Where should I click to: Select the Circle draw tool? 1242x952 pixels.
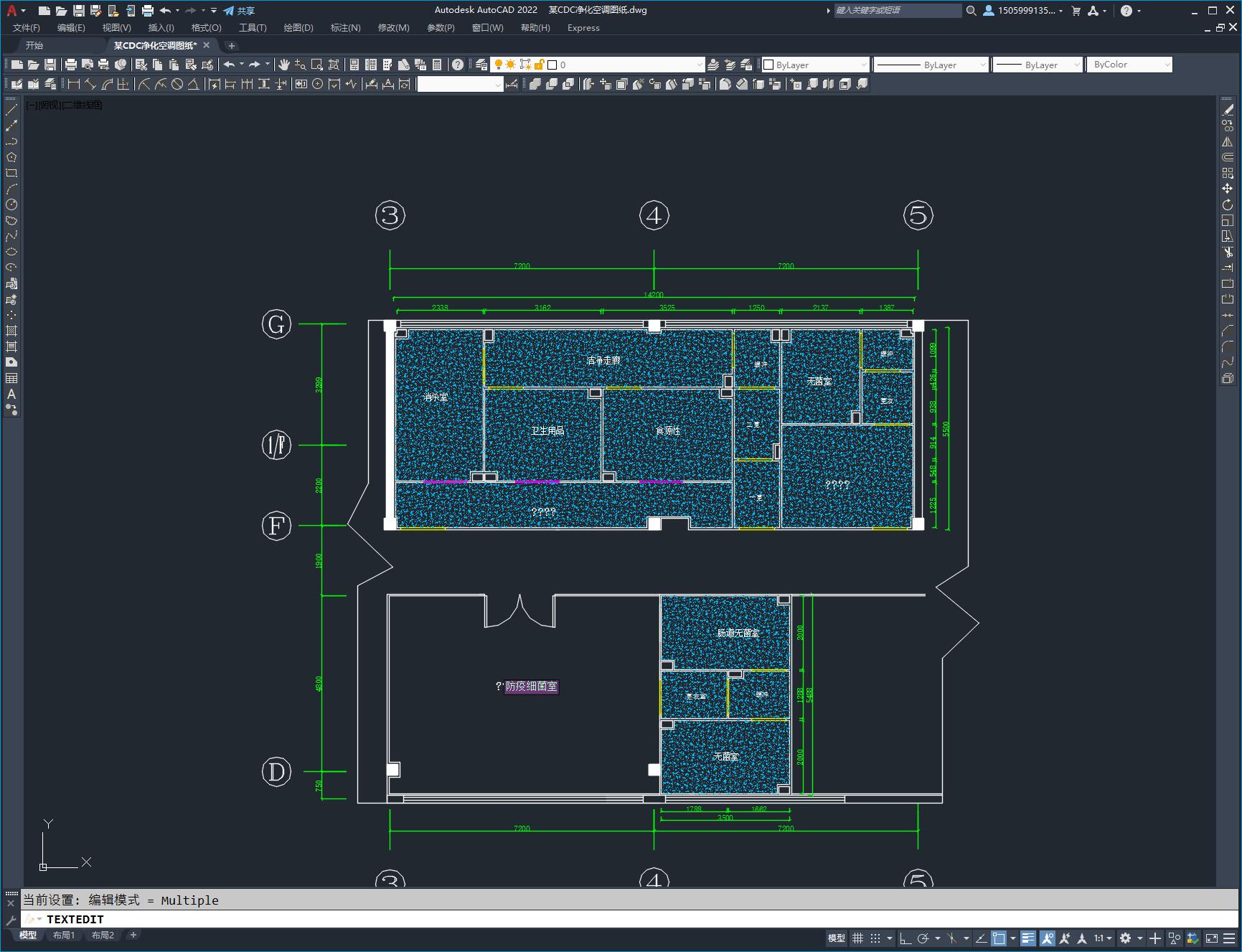point(11,204)
